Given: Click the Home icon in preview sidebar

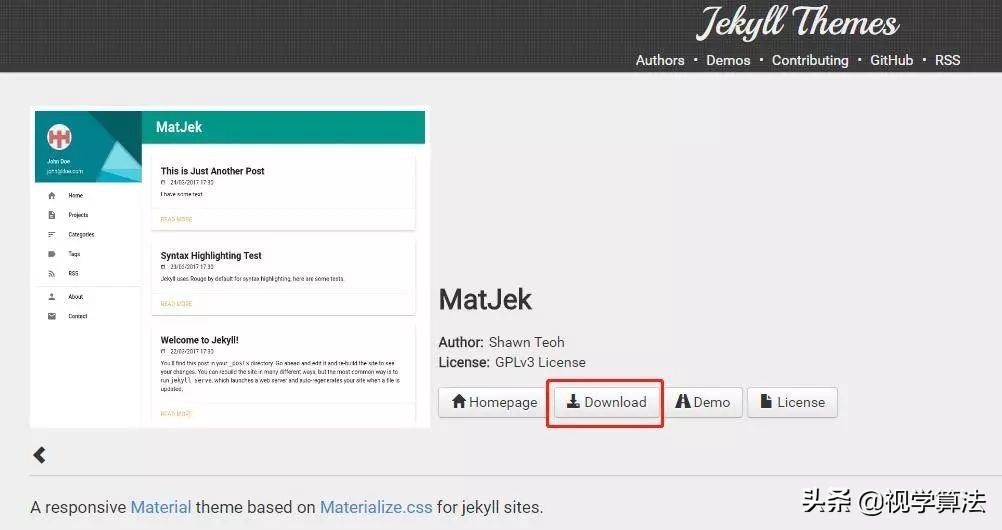Looking at the screenshot, I should pos(52,196).
